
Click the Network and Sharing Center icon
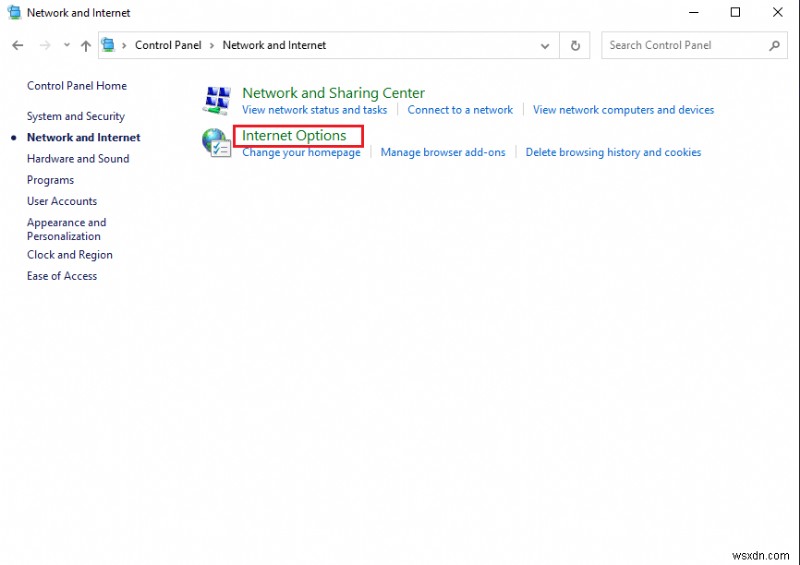[218, 100]
